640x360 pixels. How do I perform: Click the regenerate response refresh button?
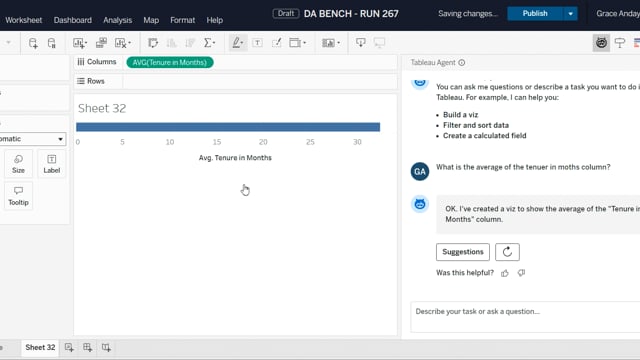507,252
